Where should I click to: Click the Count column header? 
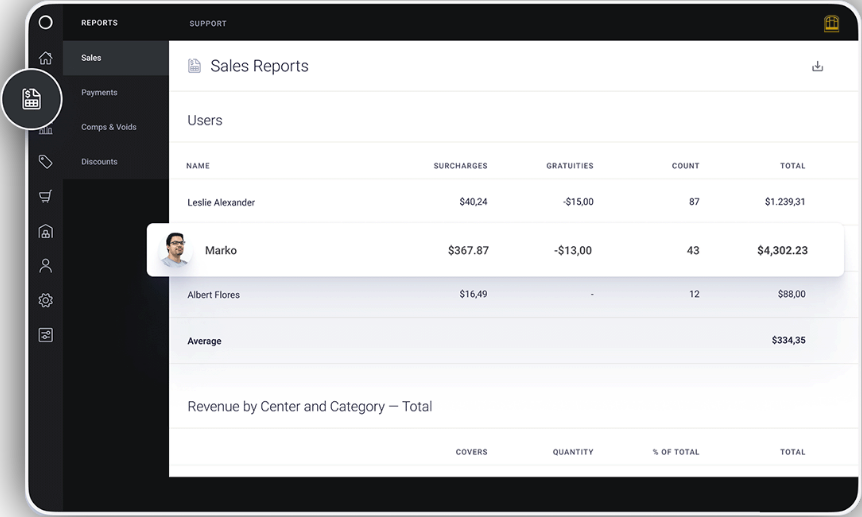click(686, 166)
